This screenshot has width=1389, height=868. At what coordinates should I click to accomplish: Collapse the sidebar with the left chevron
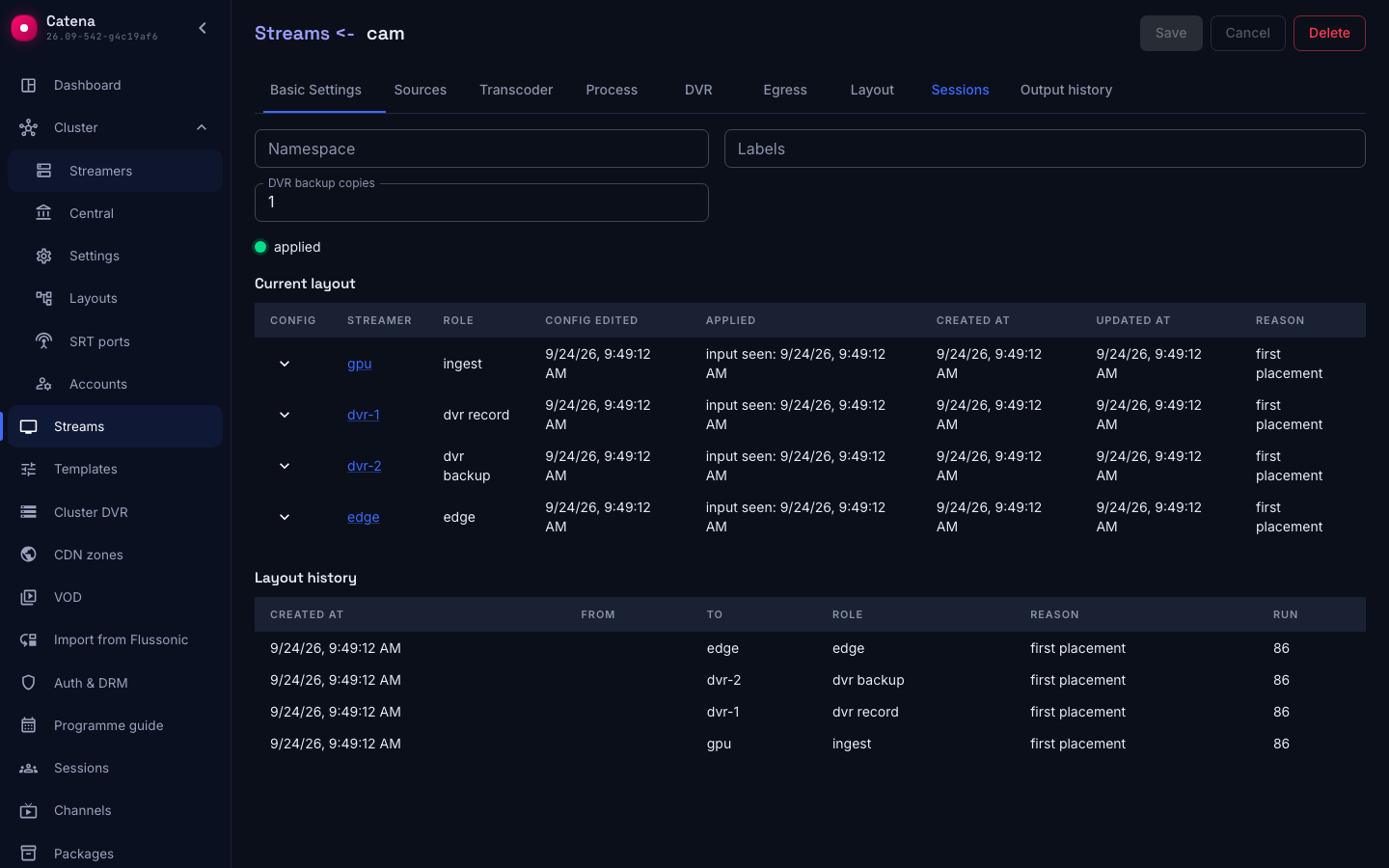click(x=203, y=28)
